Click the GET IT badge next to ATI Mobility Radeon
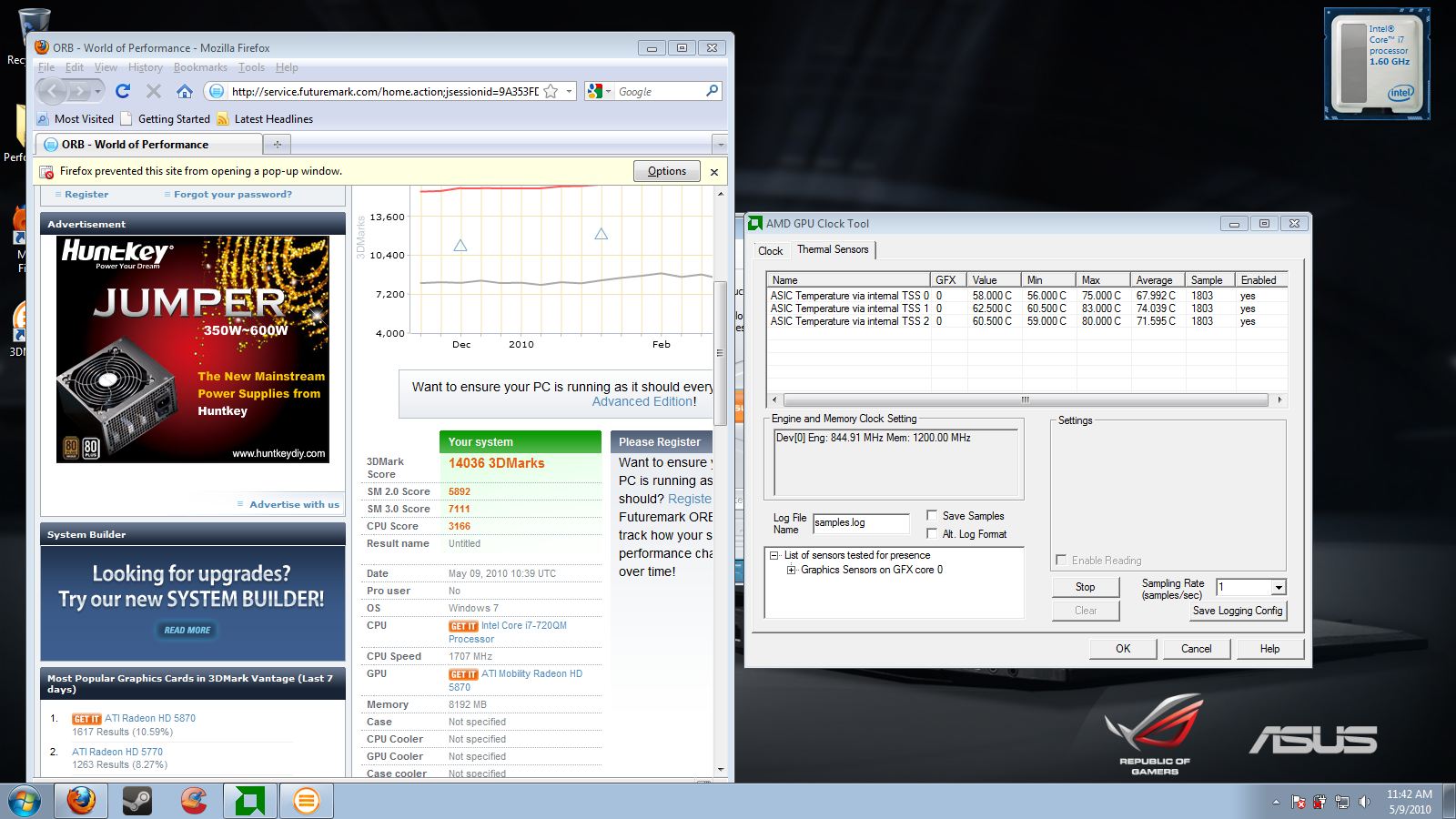Screen dimensions: 1456x819 click(463, 674)
